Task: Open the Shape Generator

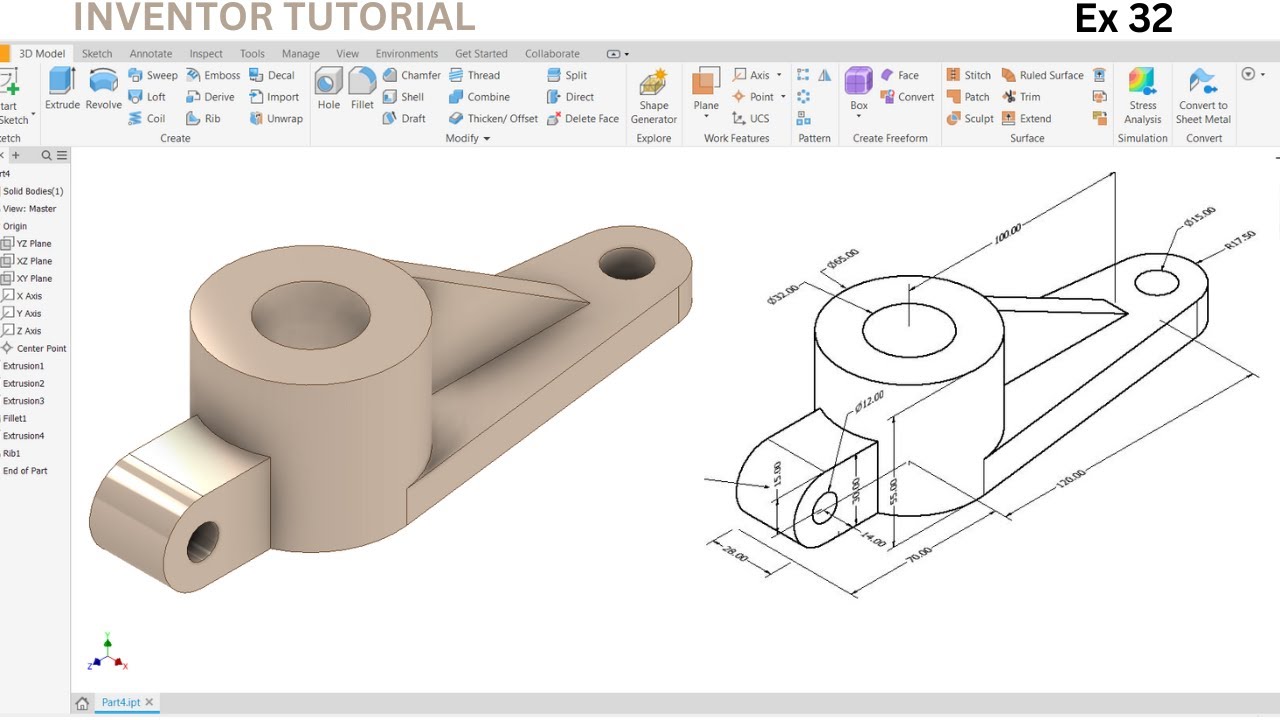Action: (654, 96)
